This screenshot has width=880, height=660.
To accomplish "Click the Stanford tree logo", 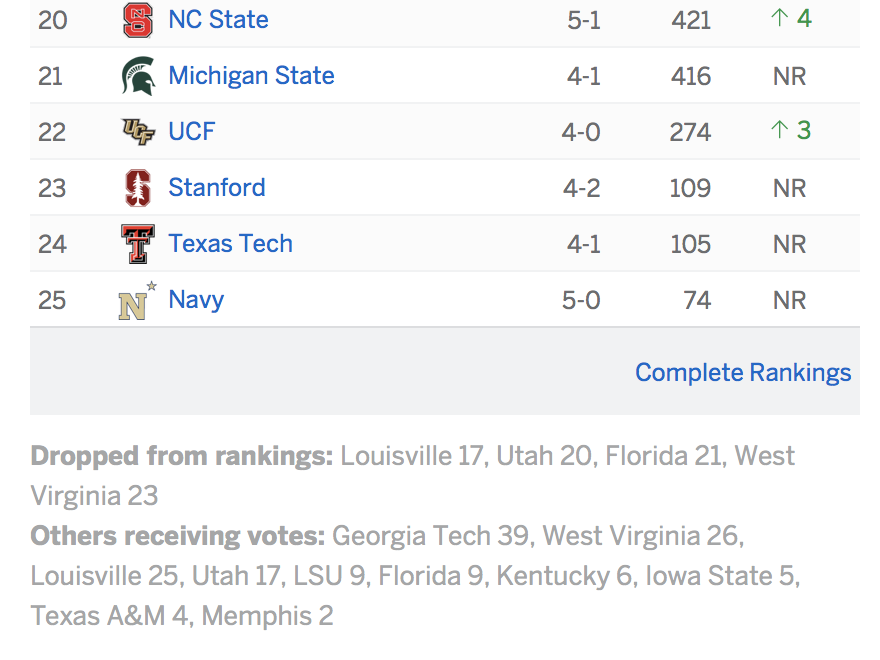I will (138, 188).
